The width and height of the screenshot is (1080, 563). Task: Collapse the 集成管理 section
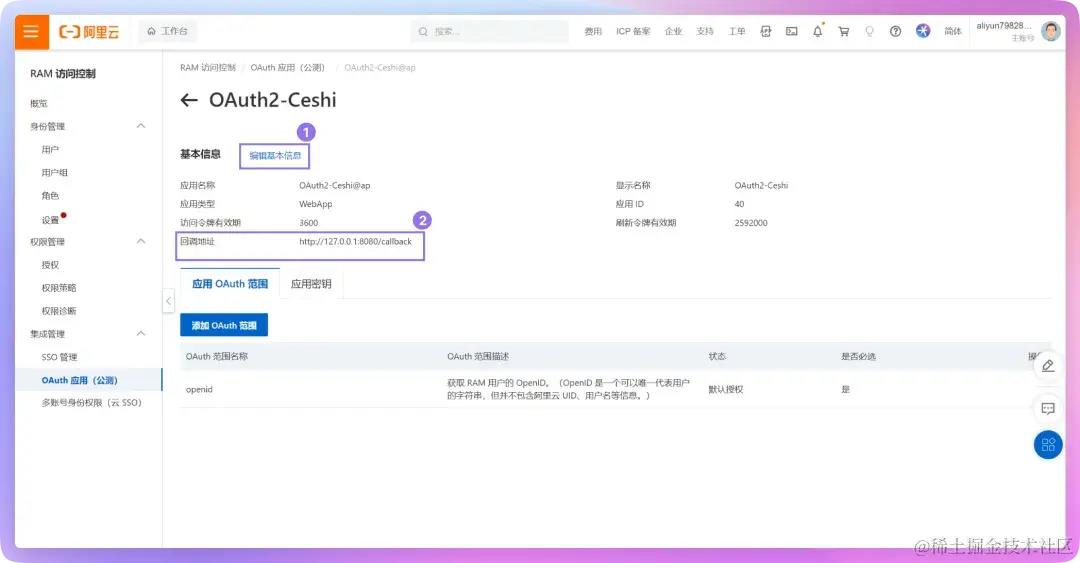[x=141, y=334]
